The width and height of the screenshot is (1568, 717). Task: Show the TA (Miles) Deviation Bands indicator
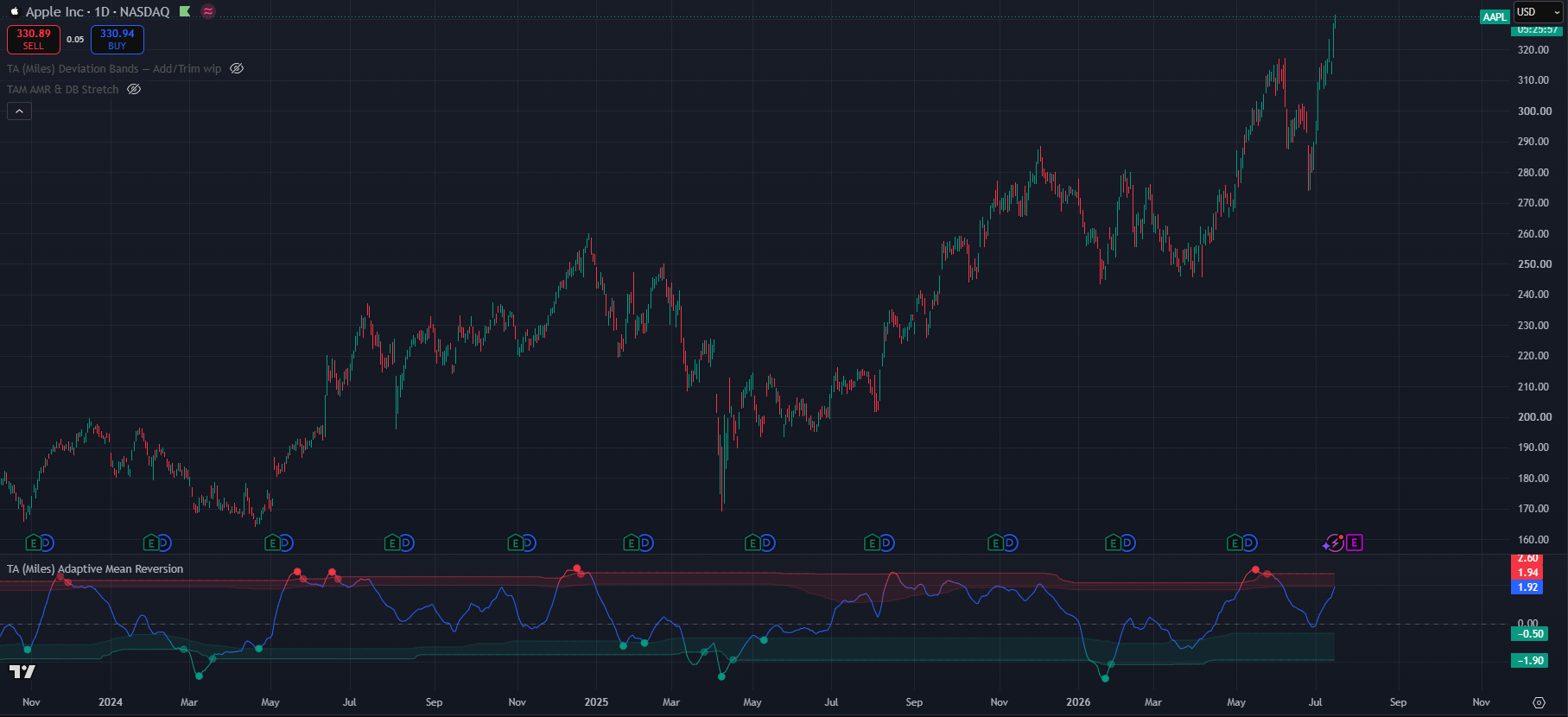point(237,68)
